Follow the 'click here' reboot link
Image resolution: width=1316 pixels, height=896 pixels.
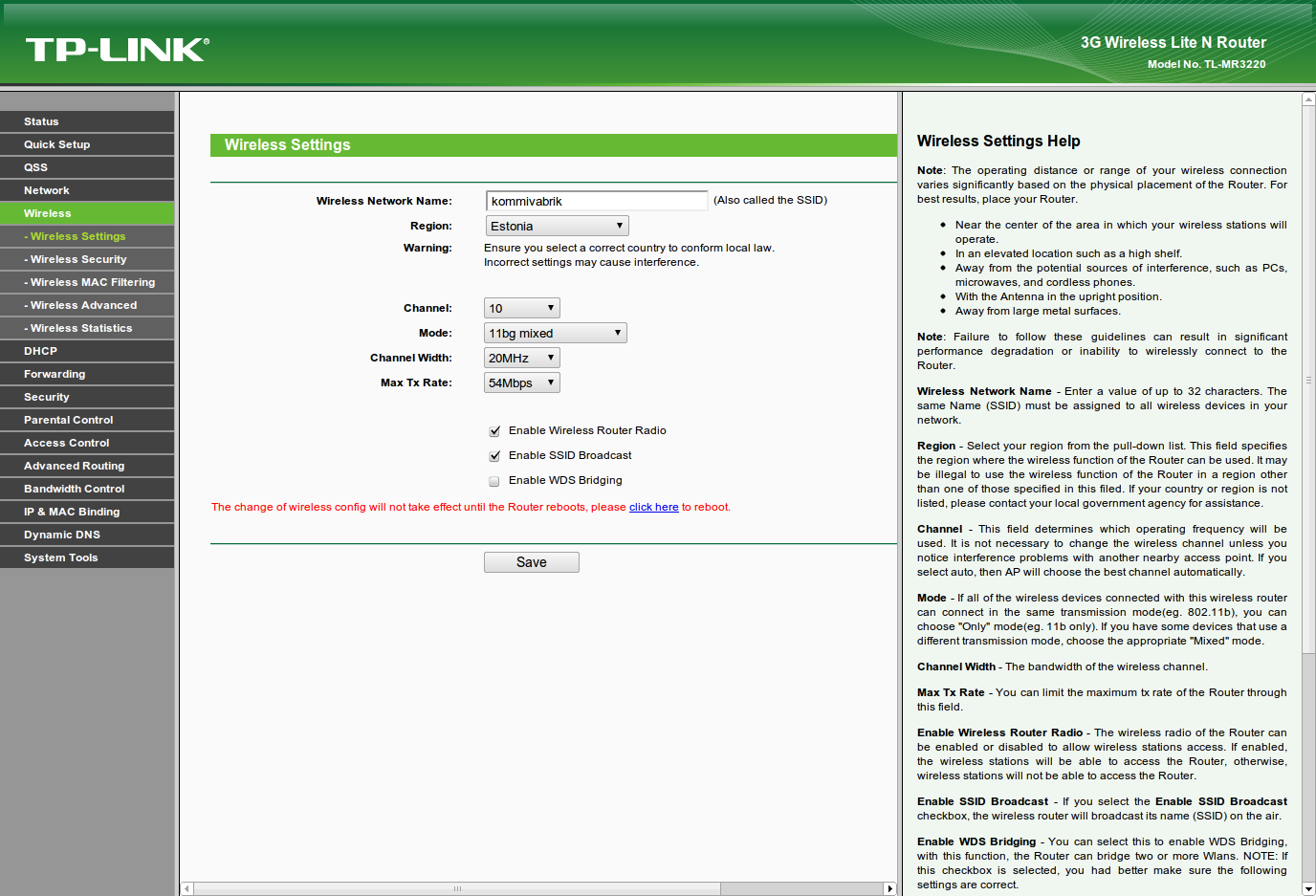653,507
